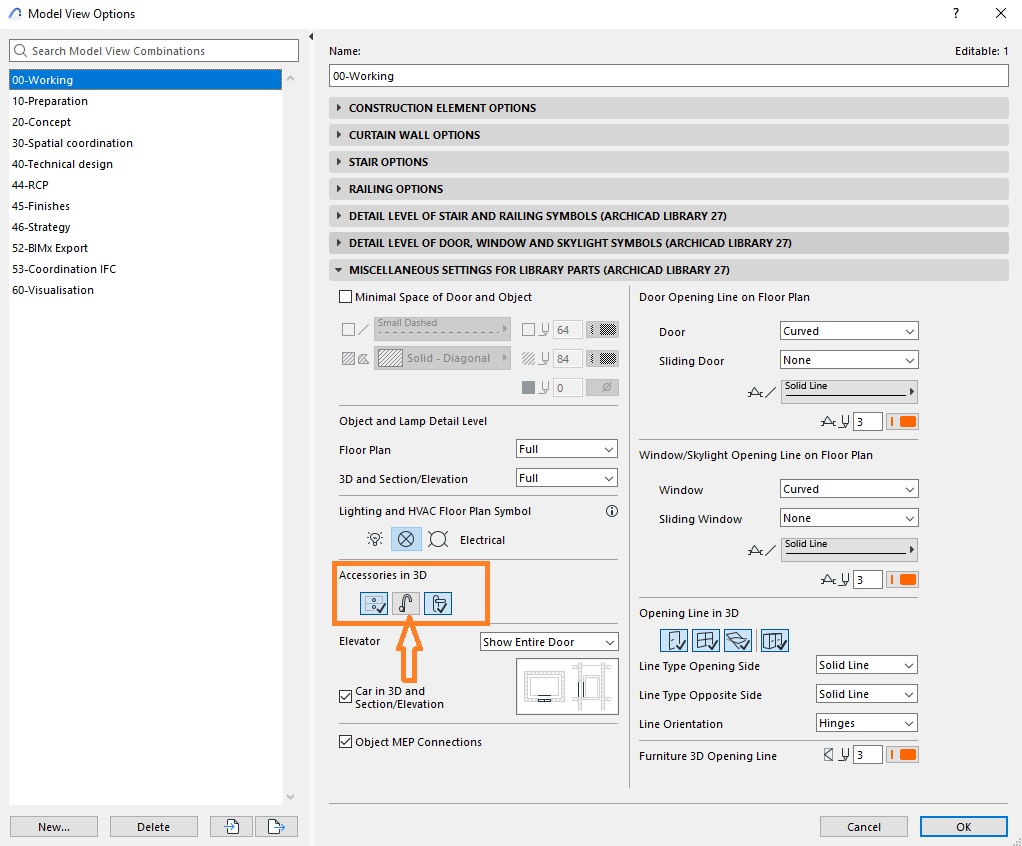Click the Delete button

pyautogui.click(x=154, y=826)
